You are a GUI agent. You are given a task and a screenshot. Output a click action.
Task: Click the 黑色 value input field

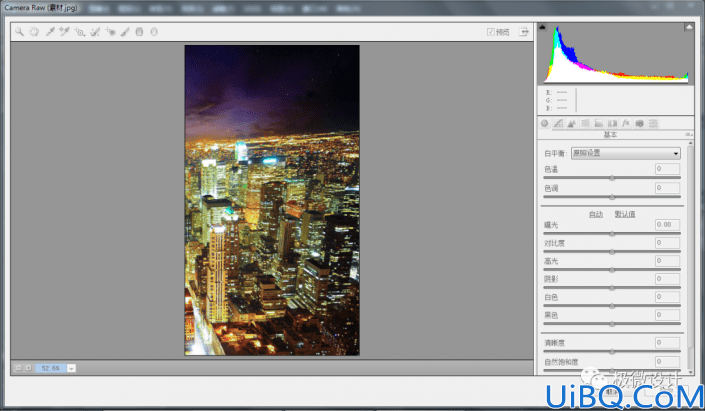tap(667, 315)
